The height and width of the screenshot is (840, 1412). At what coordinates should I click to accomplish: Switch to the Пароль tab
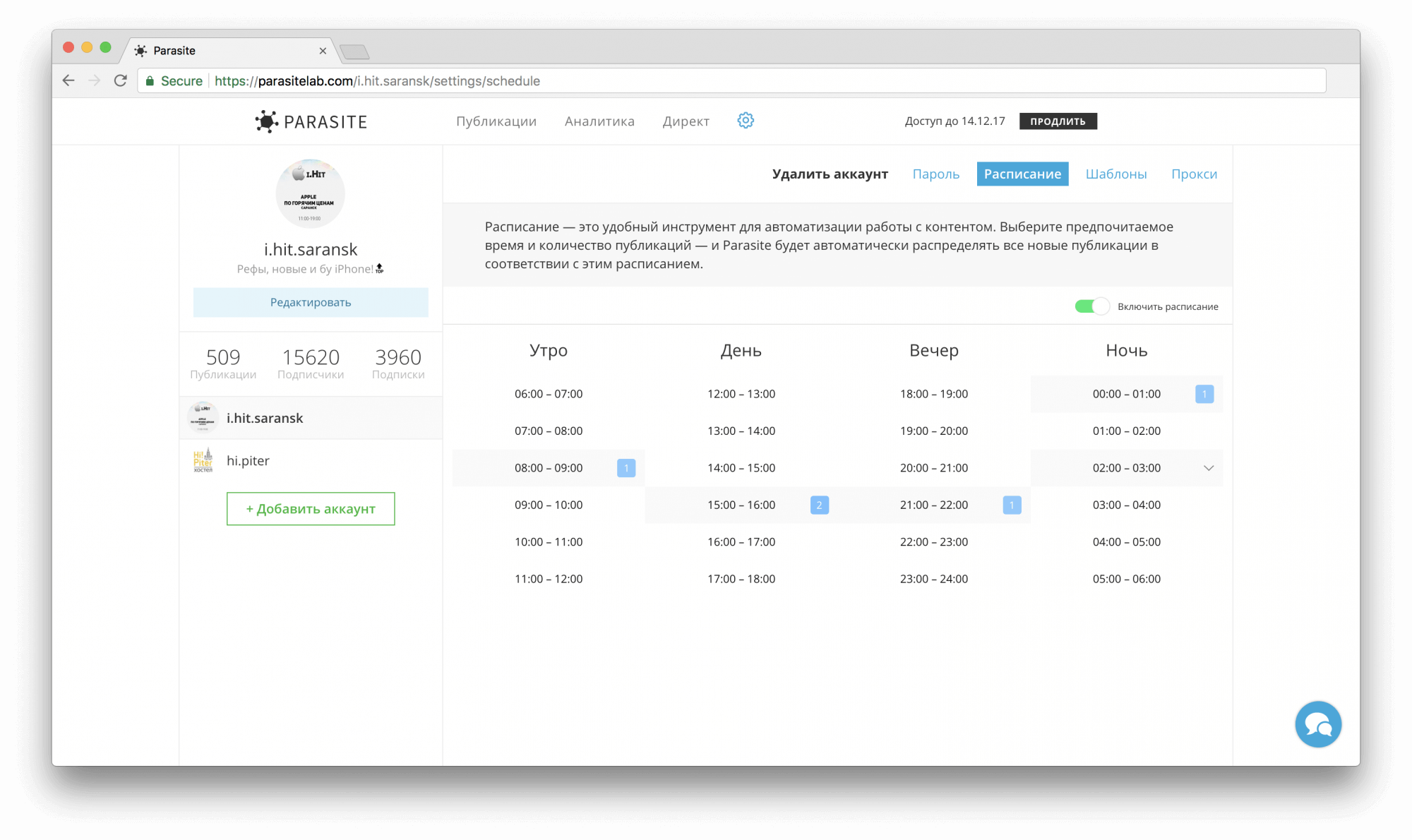935,174
